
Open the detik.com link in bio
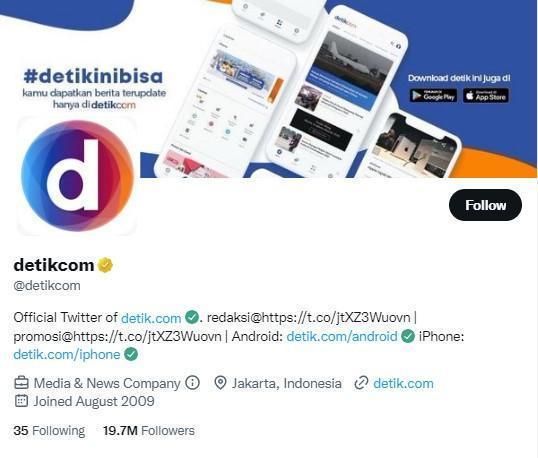[x=151, y=318]
